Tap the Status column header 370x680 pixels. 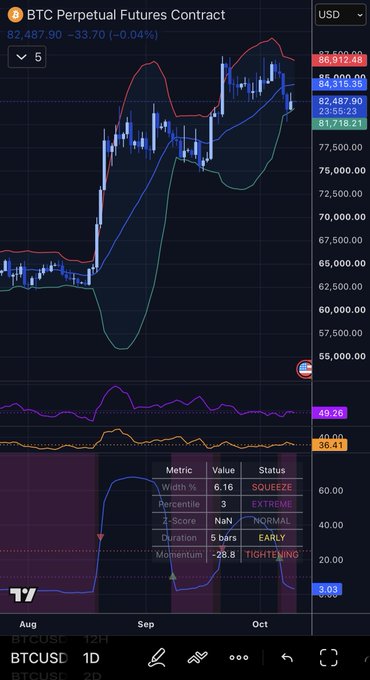pos(272,470)
